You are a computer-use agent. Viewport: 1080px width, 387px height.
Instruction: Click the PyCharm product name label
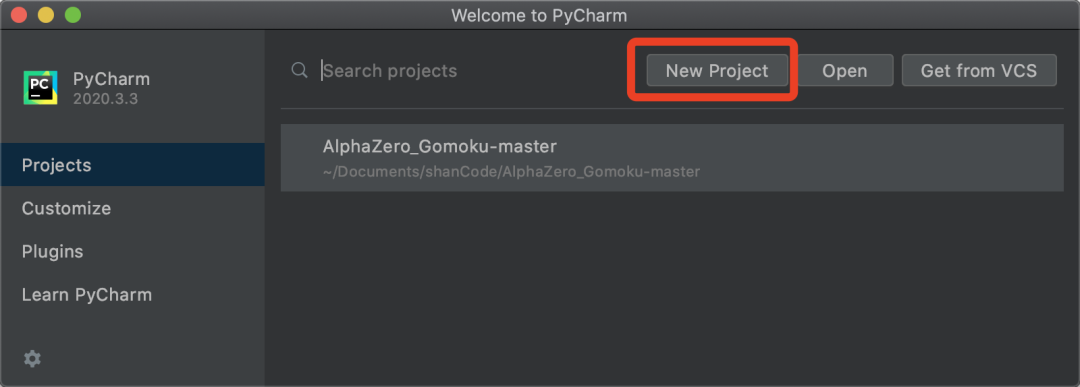tap(112, 79)
